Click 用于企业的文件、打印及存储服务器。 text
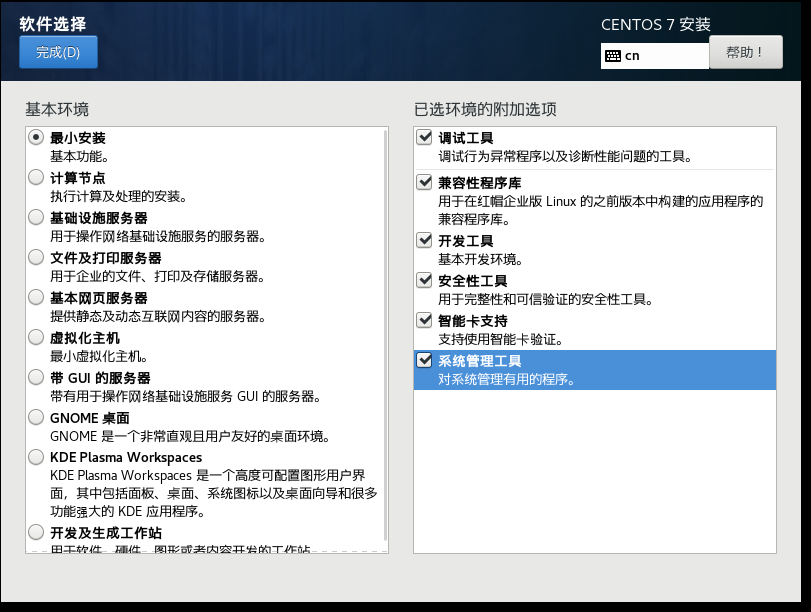The image size is (811, 612). point(158,276)
